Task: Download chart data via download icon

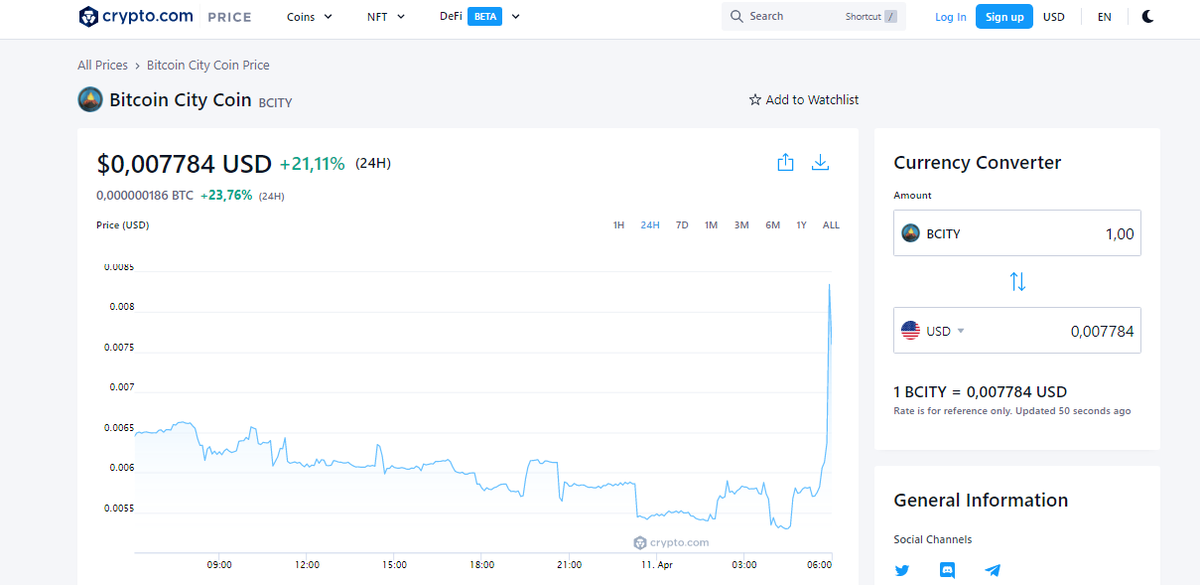Action: pos(820,162)
